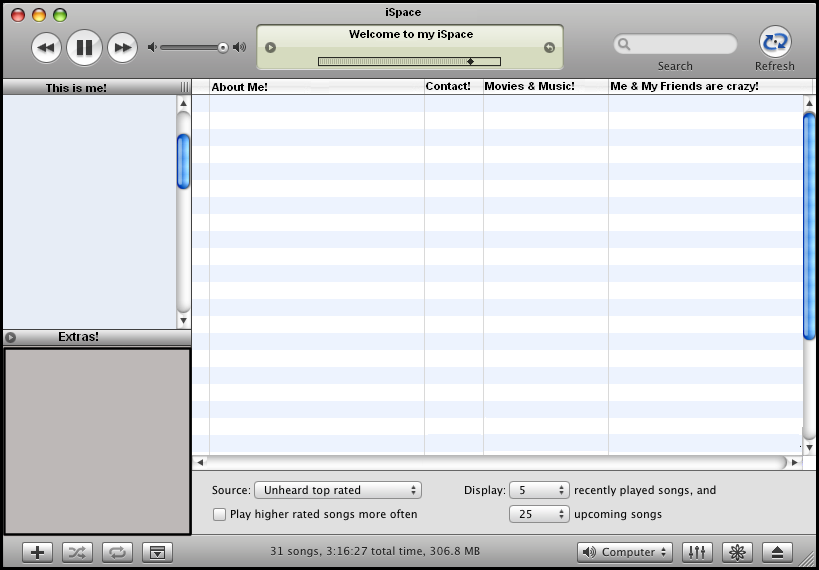The image size is (819, 570).
Task: Click the rewind previous track button
Action: 46,48
